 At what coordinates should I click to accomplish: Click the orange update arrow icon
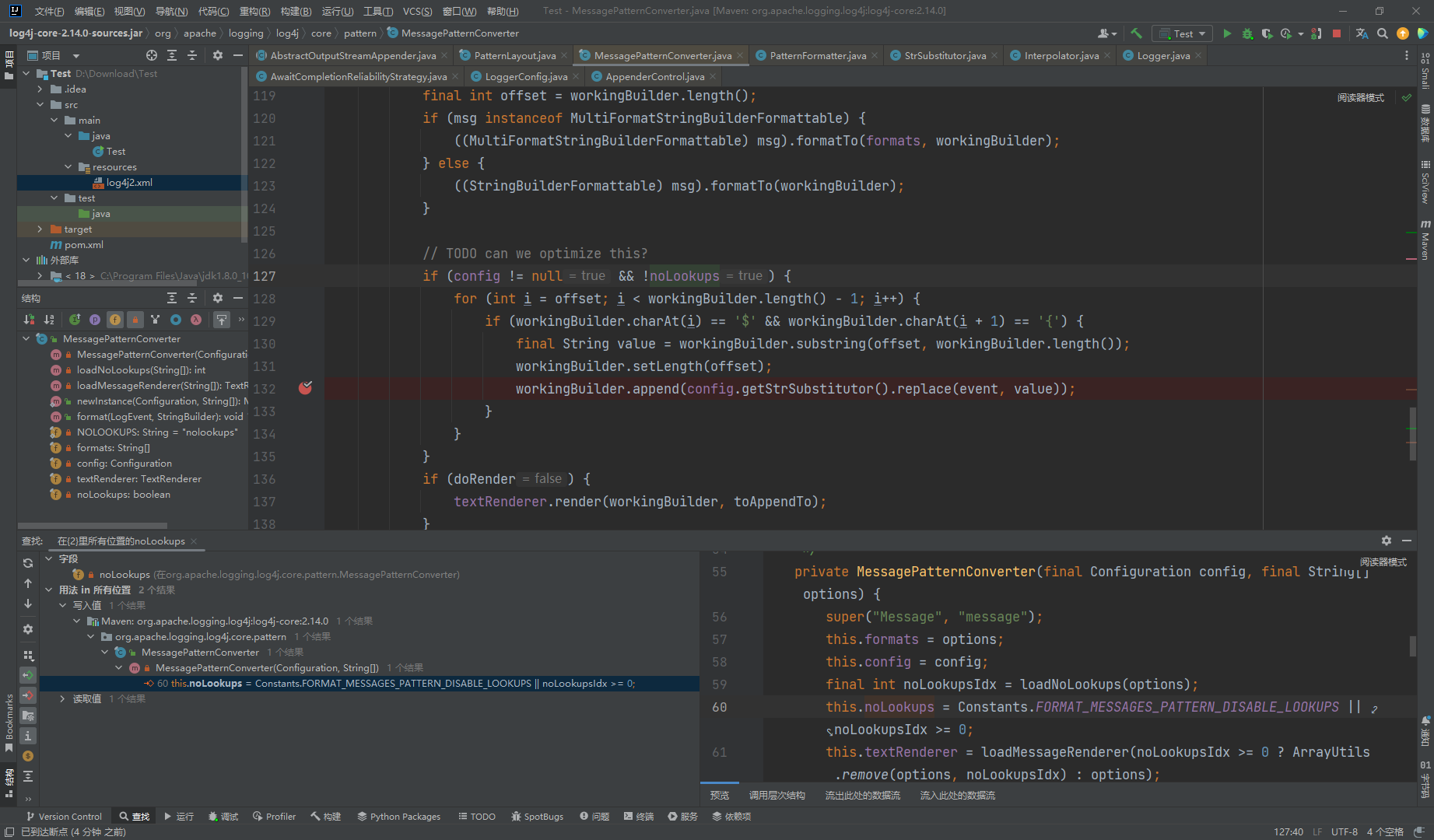[1402, 33]
